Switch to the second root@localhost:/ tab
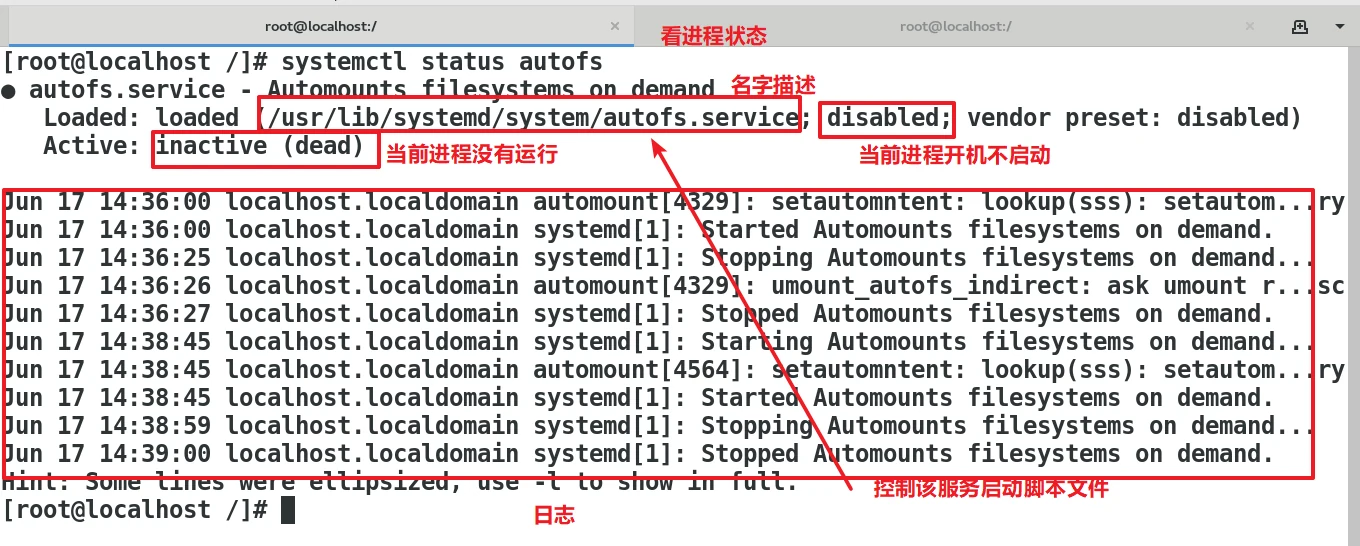The height and width of the screenshot is (546, 1360). pos(955,26)
